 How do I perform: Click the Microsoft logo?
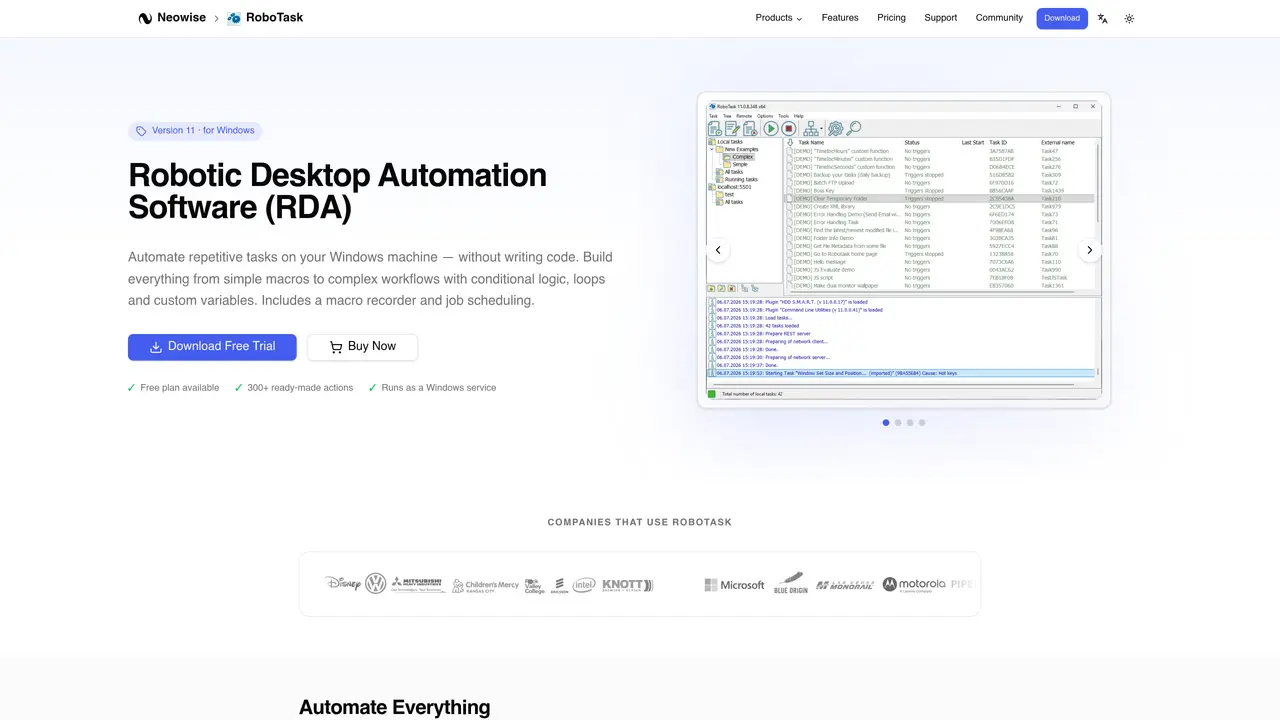pos(734,585)
